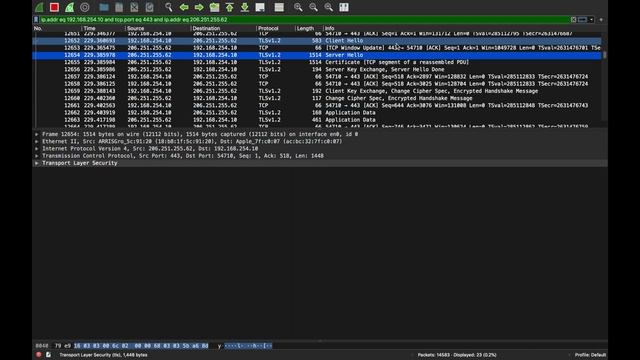Viewport: 640px width, 360px height.
Task: Sort packets by Time column
Action: click(x=104, y=29)
